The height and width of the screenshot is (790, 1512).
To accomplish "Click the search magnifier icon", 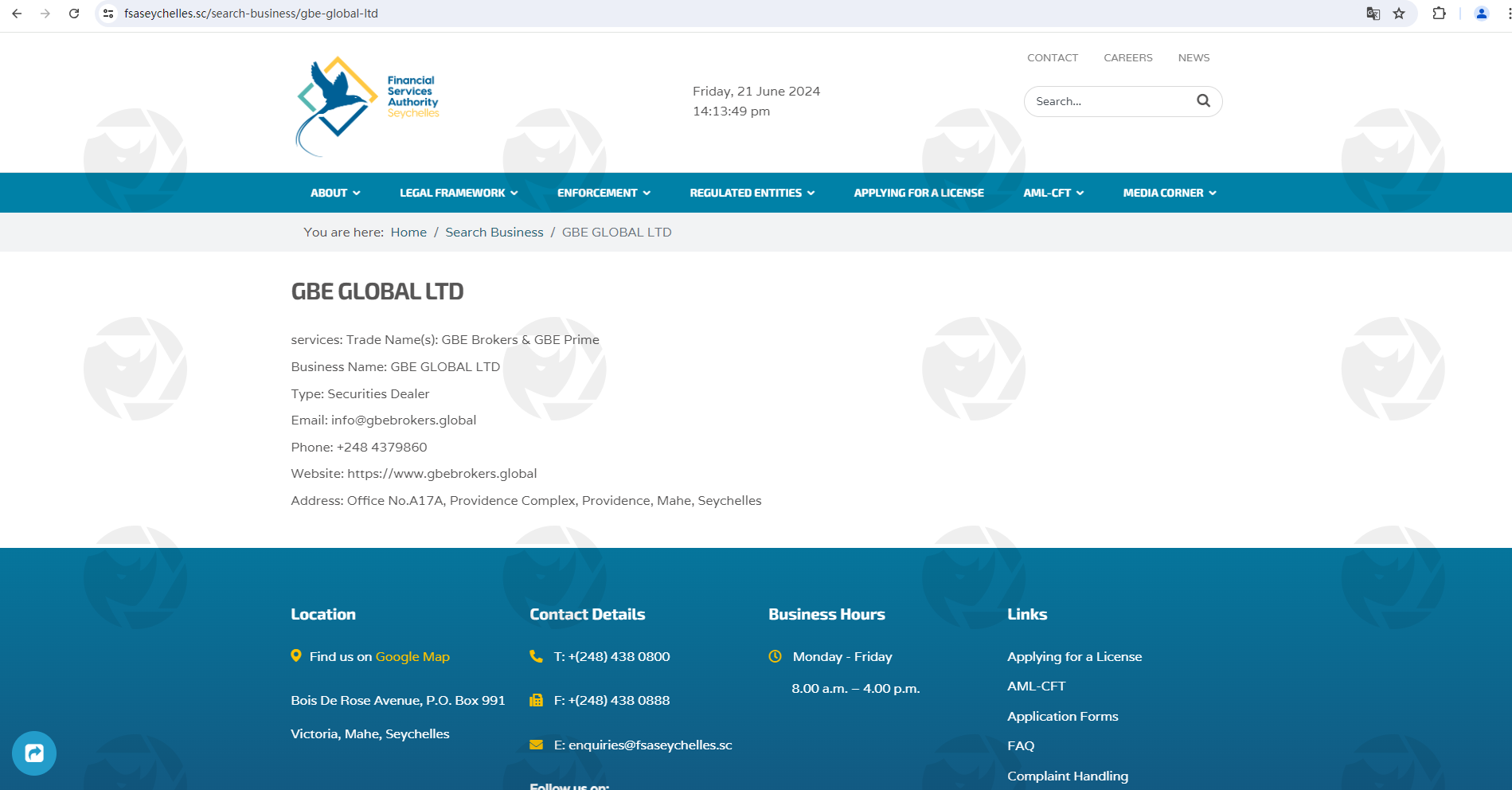I will click(1203, 101).
